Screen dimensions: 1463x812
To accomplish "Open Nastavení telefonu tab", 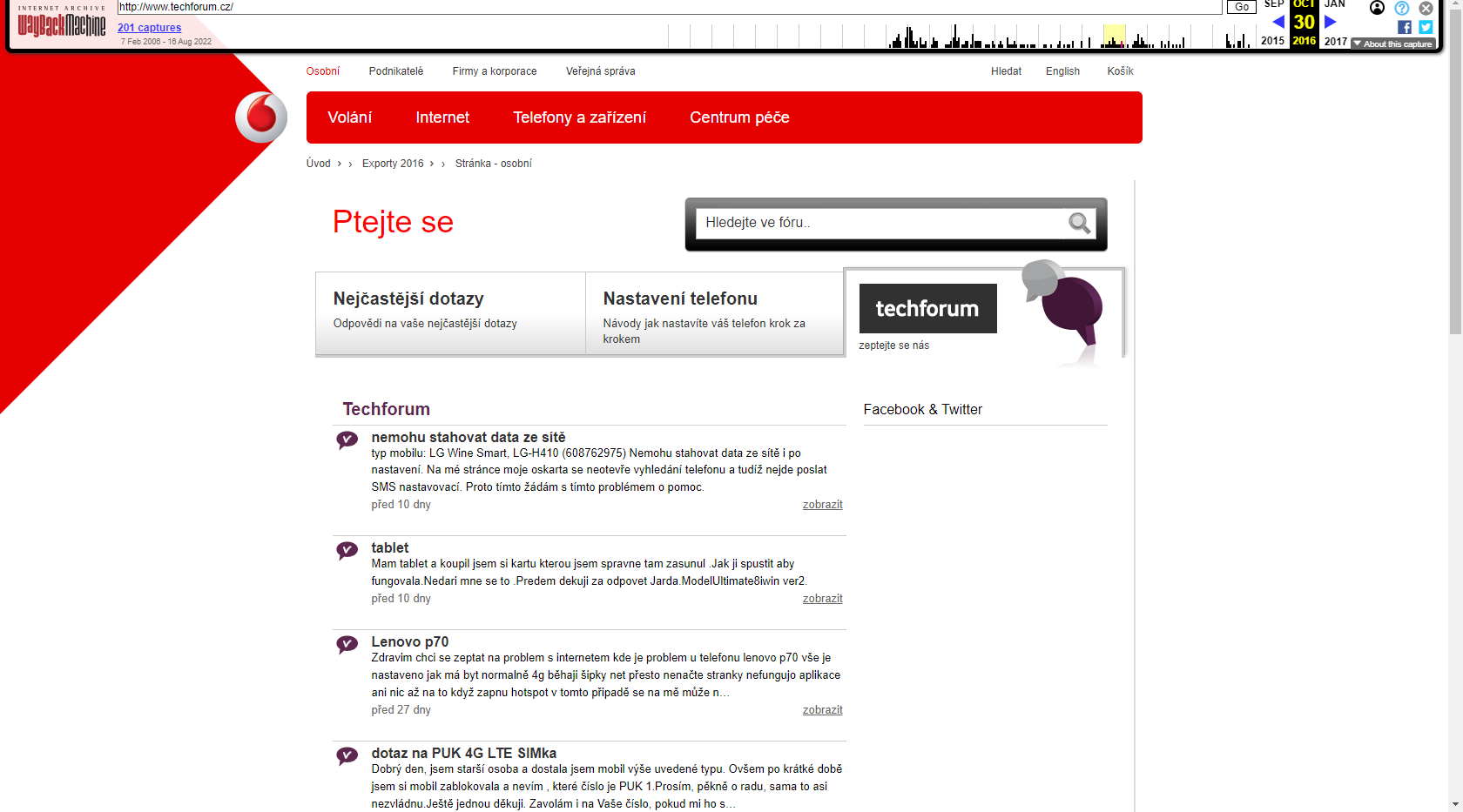I will tap(714, 313).
